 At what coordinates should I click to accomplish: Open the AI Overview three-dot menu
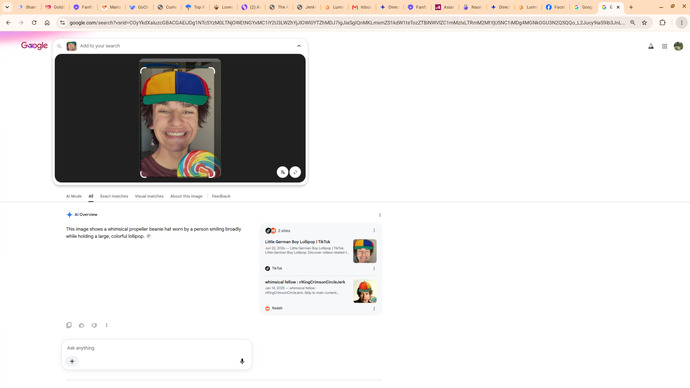point(380,215)
